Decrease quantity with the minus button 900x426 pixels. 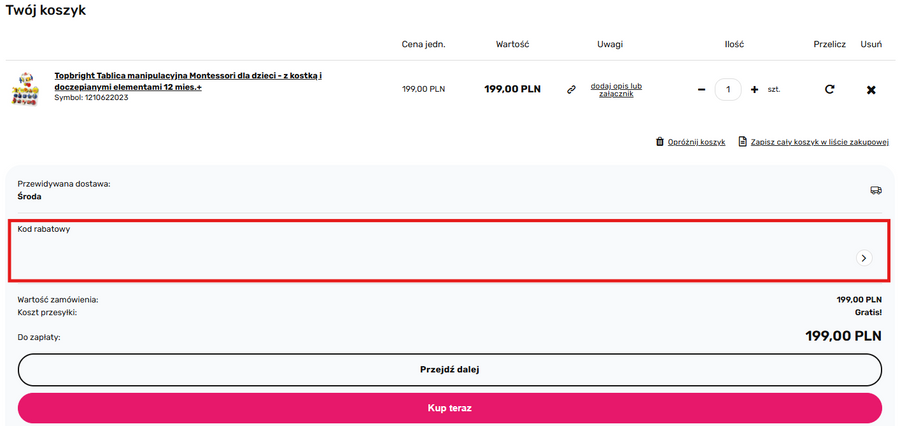click(x=702, y=89)
